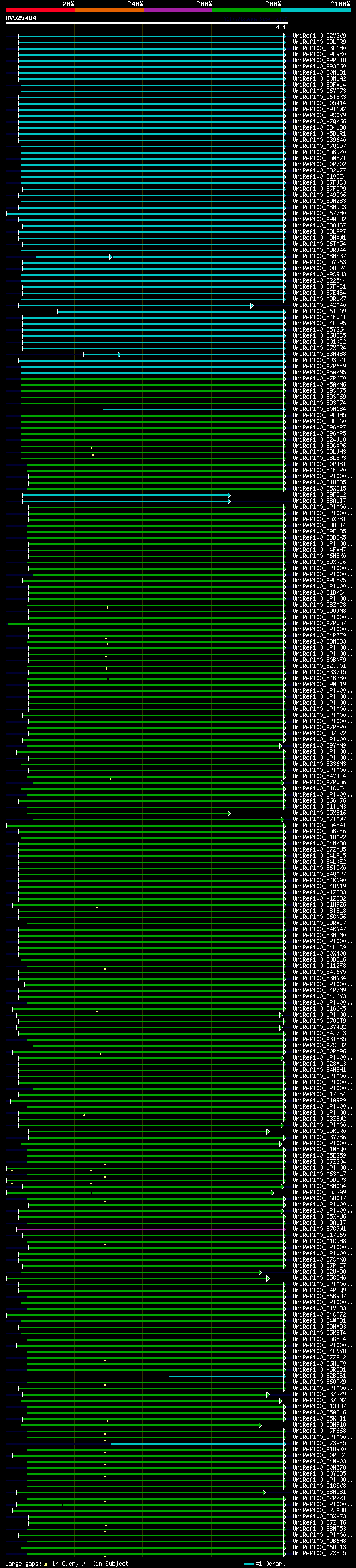The height and width of the screenshot is (1568, 356).
Task: Open hit UniRef100_Q2V3V9
Action: [319, 36]
